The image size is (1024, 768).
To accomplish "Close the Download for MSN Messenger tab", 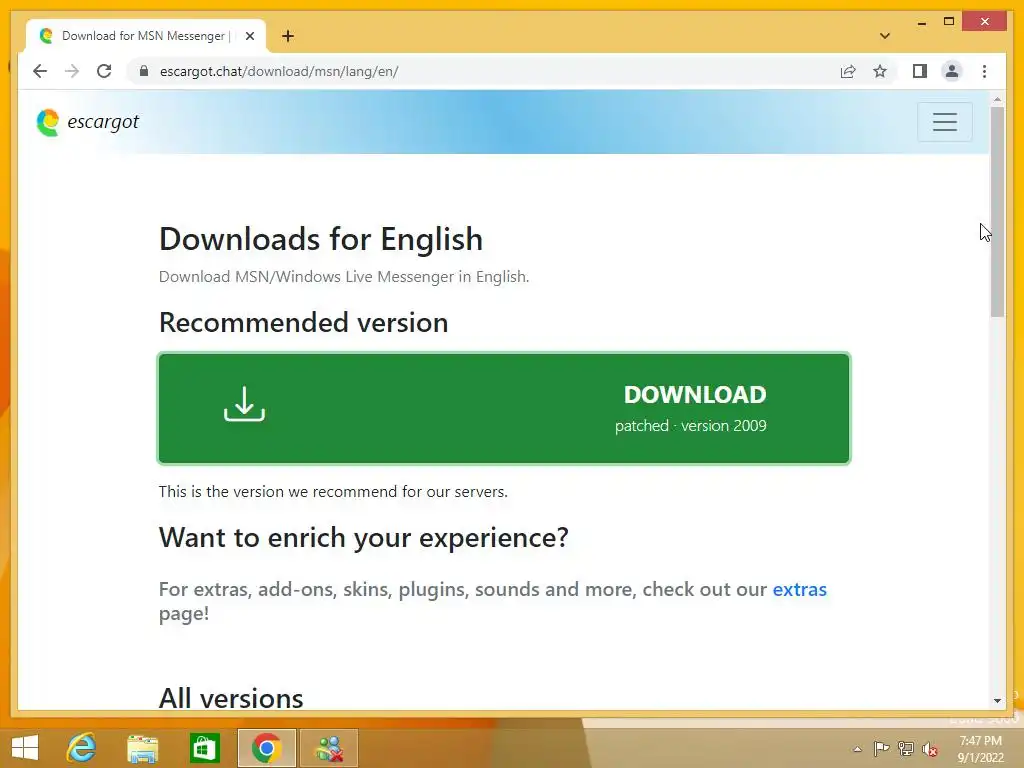I will click(x=249, y=36).
